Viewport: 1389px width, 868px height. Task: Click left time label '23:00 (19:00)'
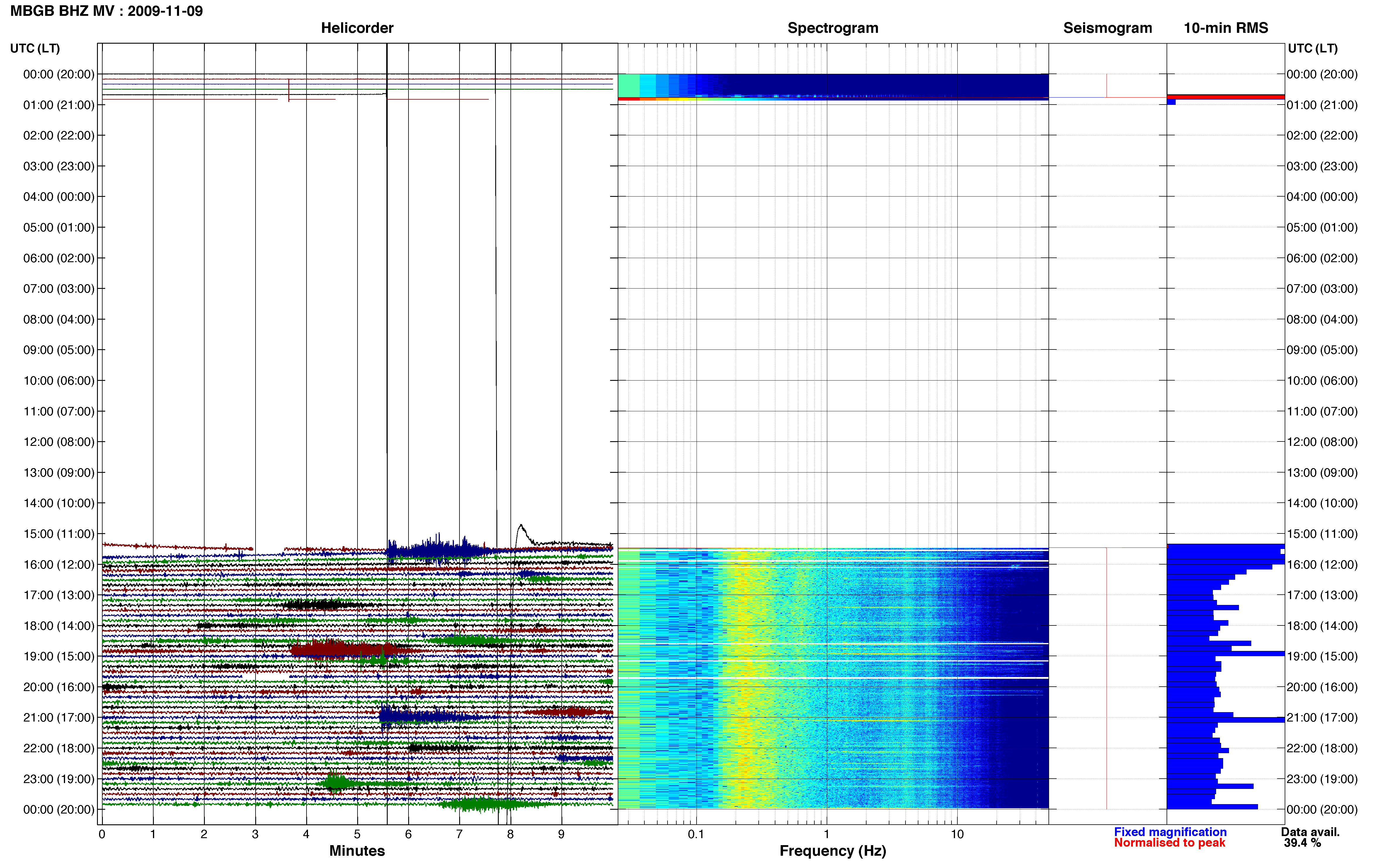(59, 779)
